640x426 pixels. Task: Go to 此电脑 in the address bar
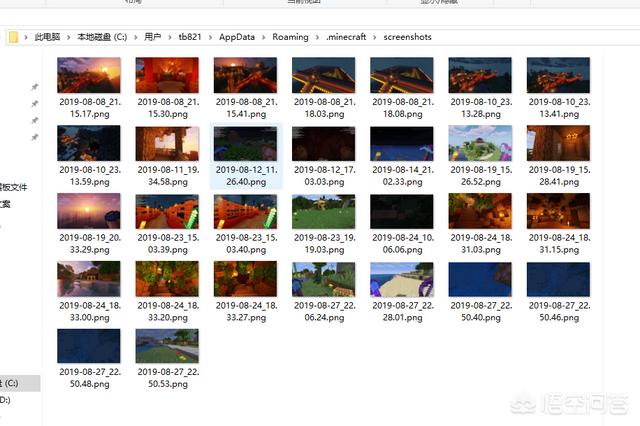47,37
